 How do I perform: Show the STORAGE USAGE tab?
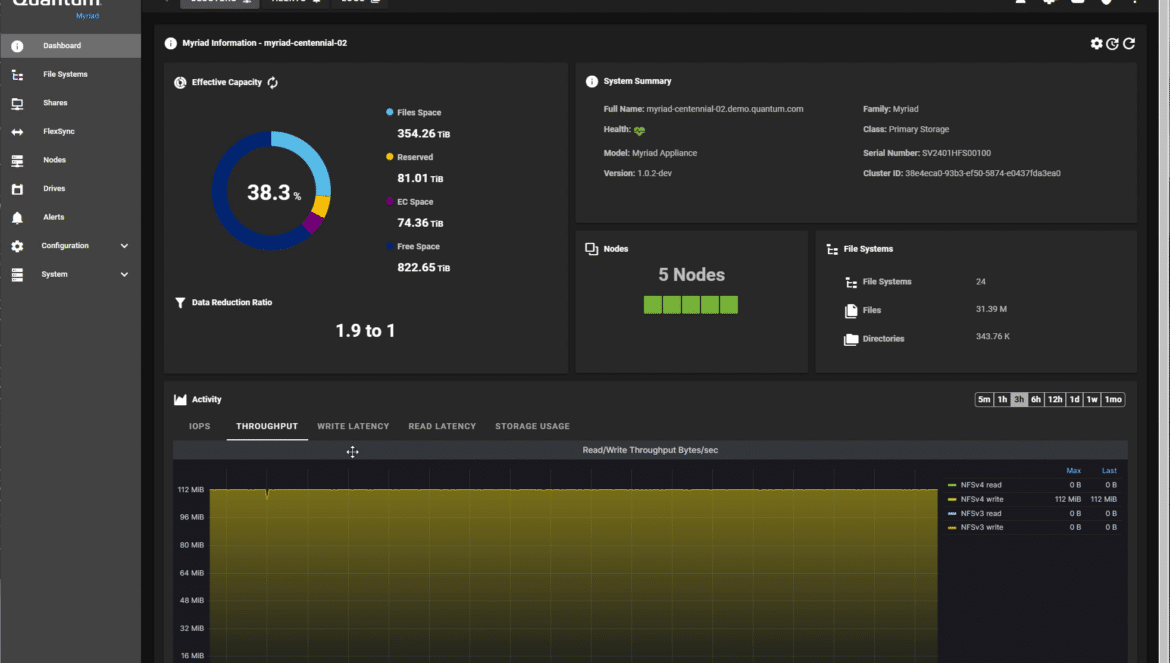(x=532, y=427)
